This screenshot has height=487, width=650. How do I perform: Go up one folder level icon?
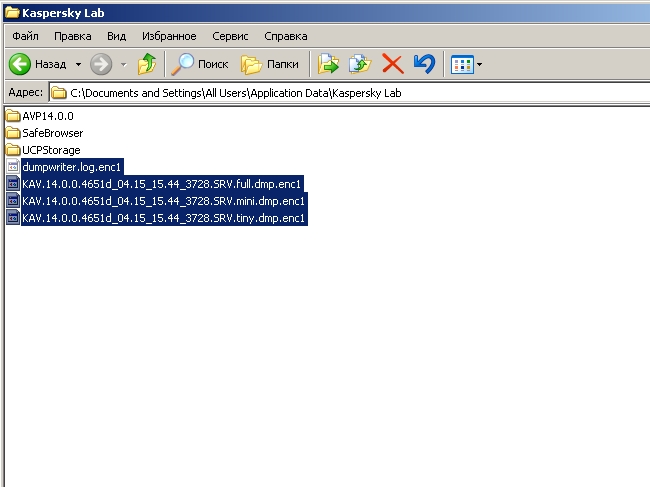(147, 64)
